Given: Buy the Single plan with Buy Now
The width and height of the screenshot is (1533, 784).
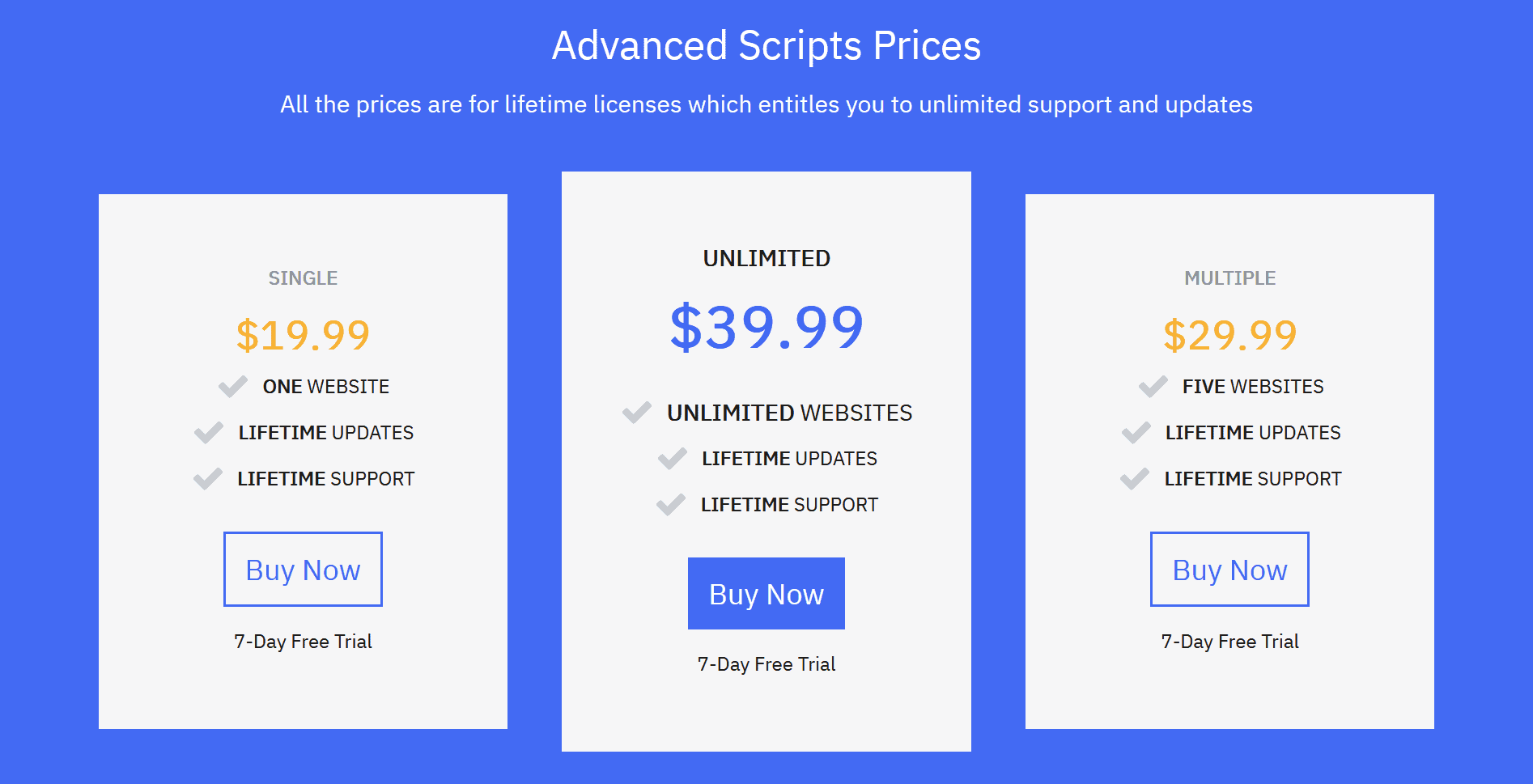Looking at the screenshot, I should [303, 570].
